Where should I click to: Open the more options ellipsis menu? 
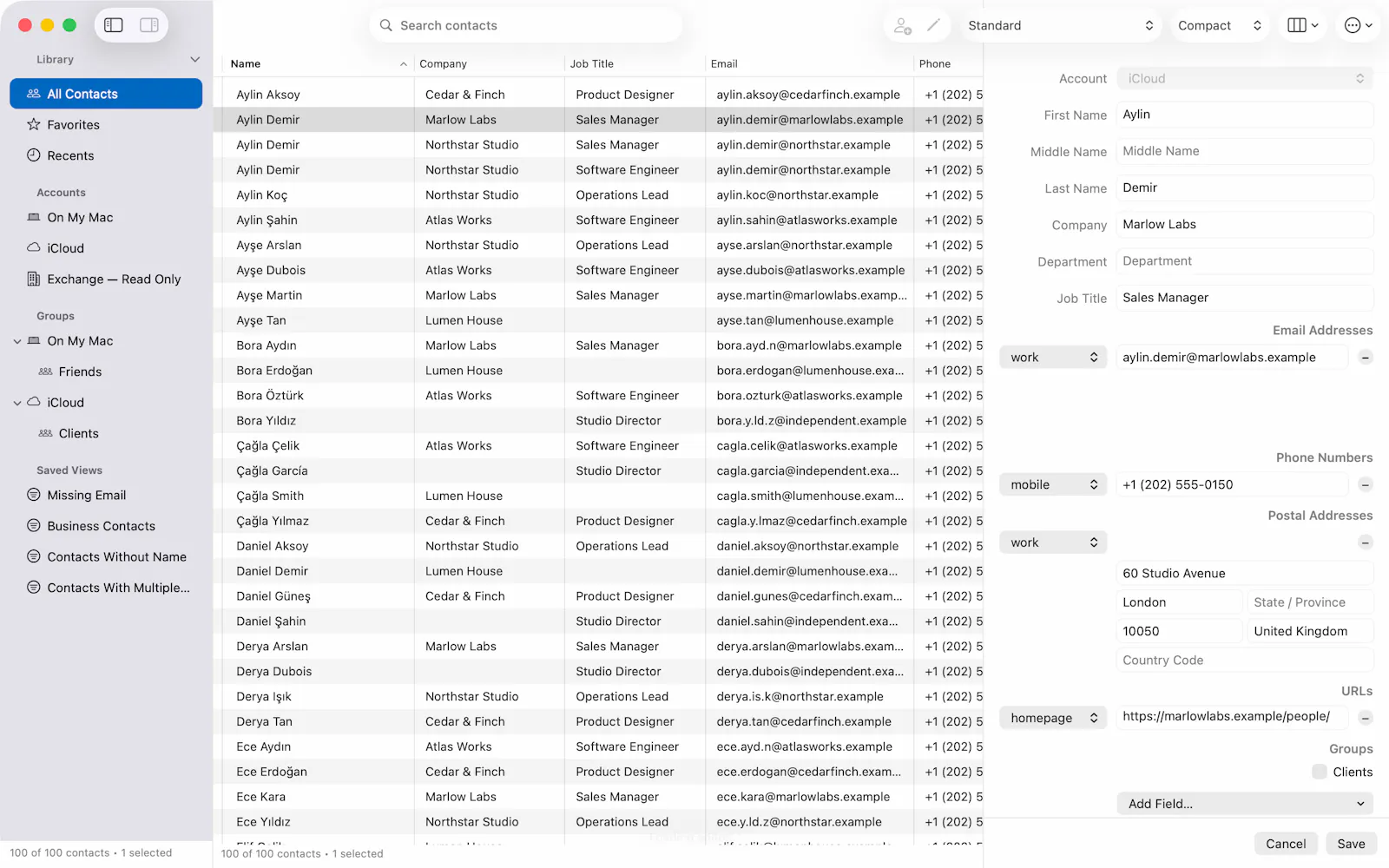pyautogui.click(x=1358, y=25)
